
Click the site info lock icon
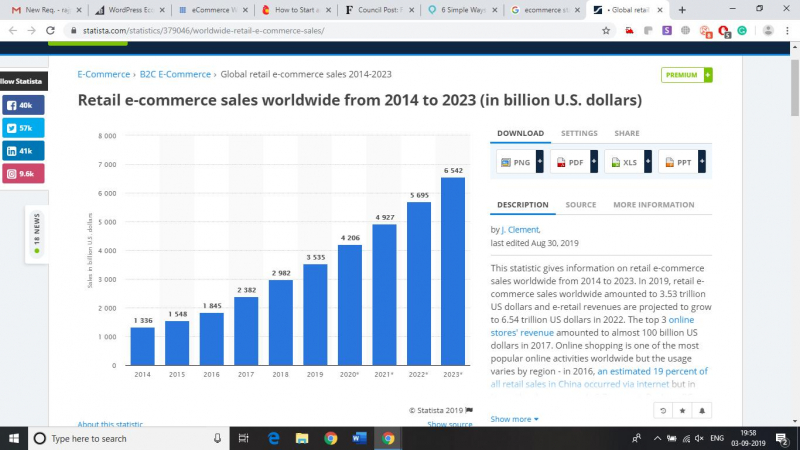coord(73,31)
